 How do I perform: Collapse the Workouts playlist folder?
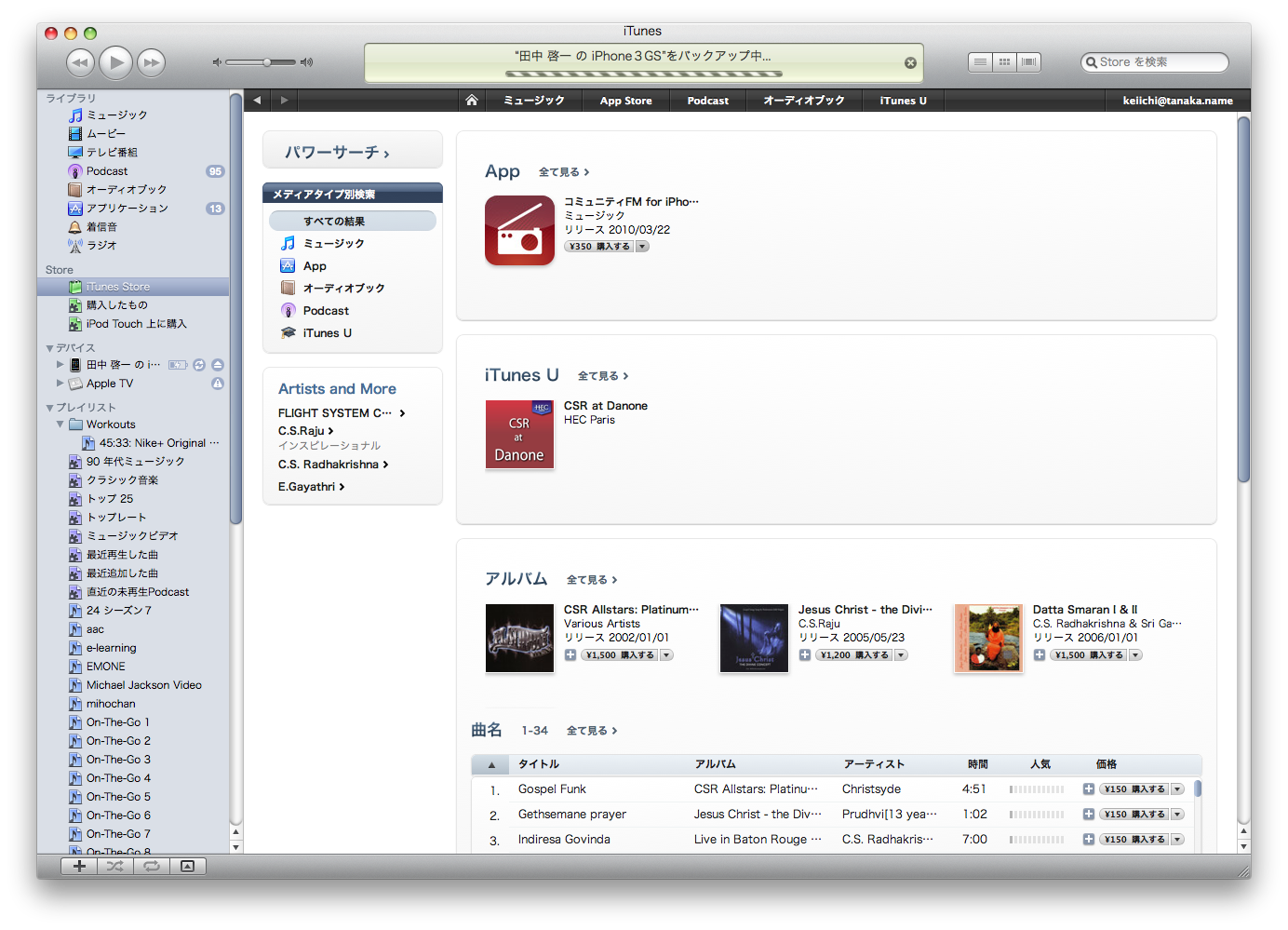point(60,425)
